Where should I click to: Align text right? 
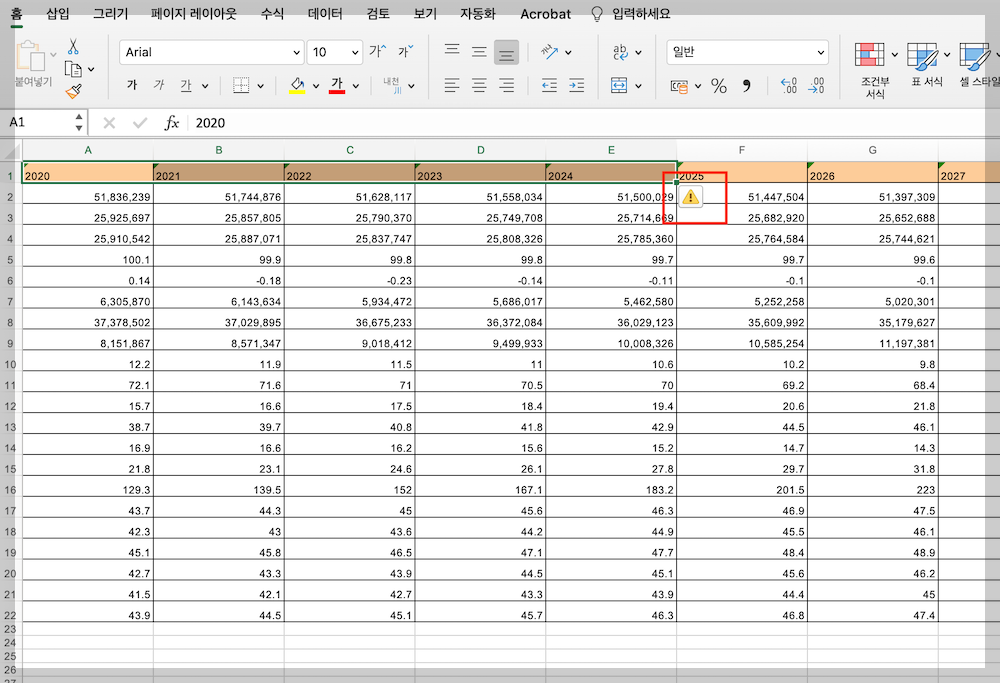point(506,85)
